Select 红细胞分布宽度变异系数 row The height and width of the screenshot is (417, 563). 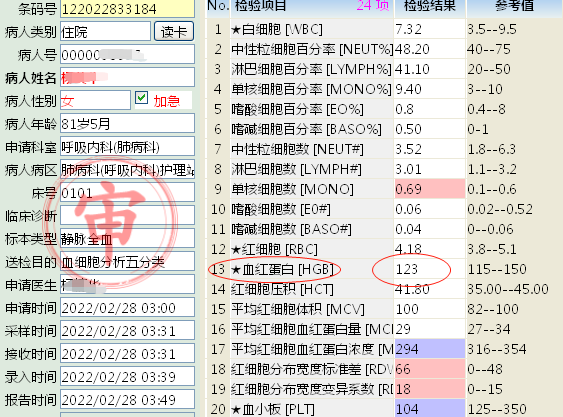384,389
